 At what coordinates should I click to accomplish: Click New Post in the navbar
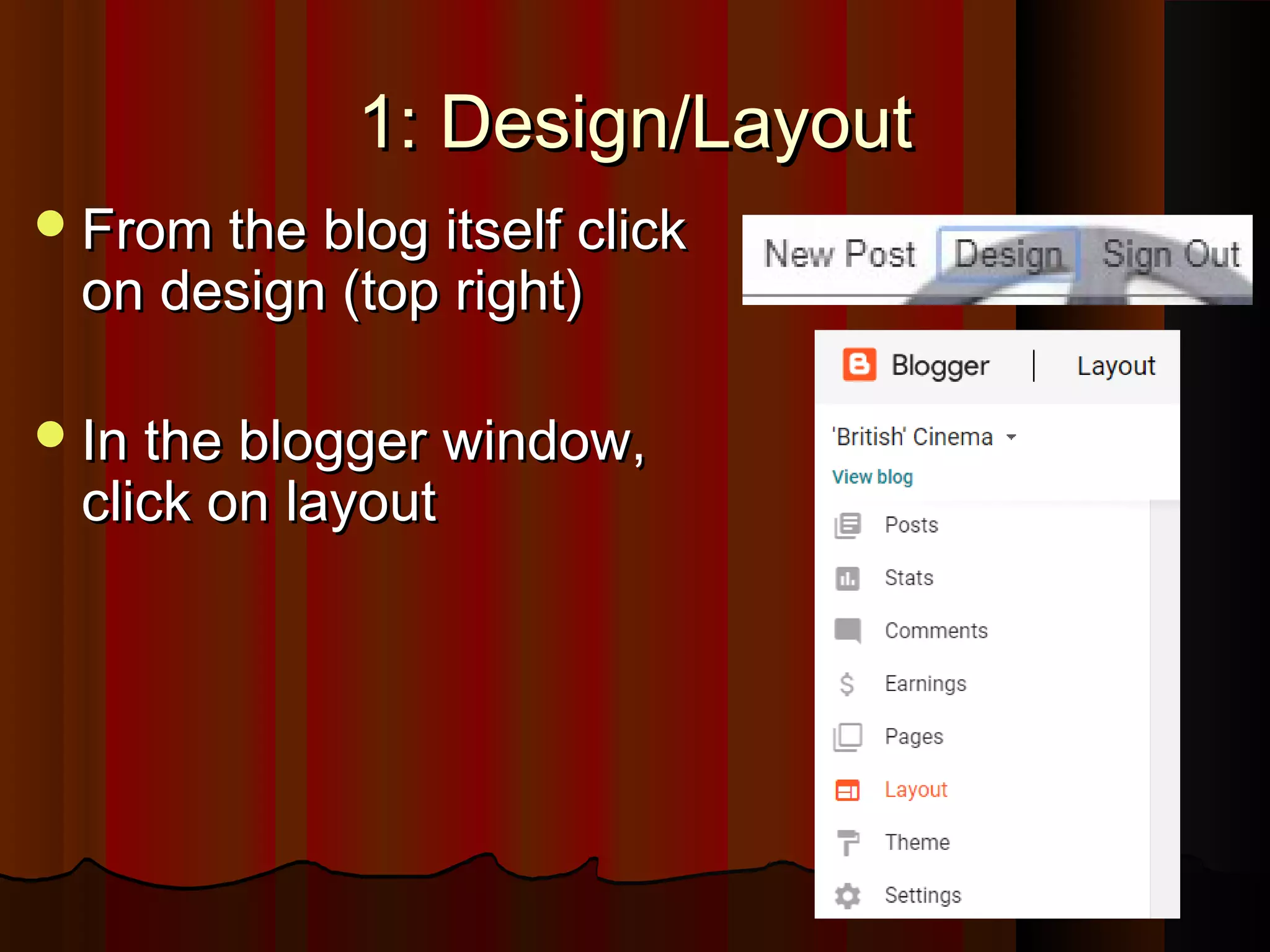[x=840, y=254]
